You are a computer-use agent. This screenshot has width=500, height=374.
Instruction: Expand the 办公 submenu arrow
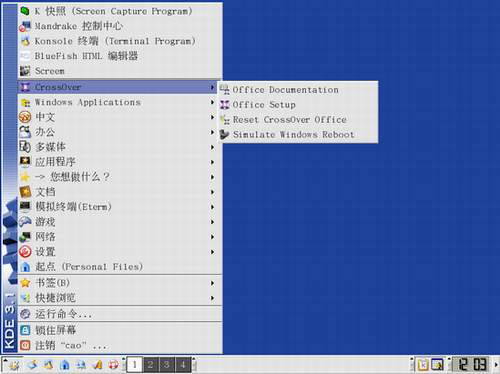(x=212, y=132)
